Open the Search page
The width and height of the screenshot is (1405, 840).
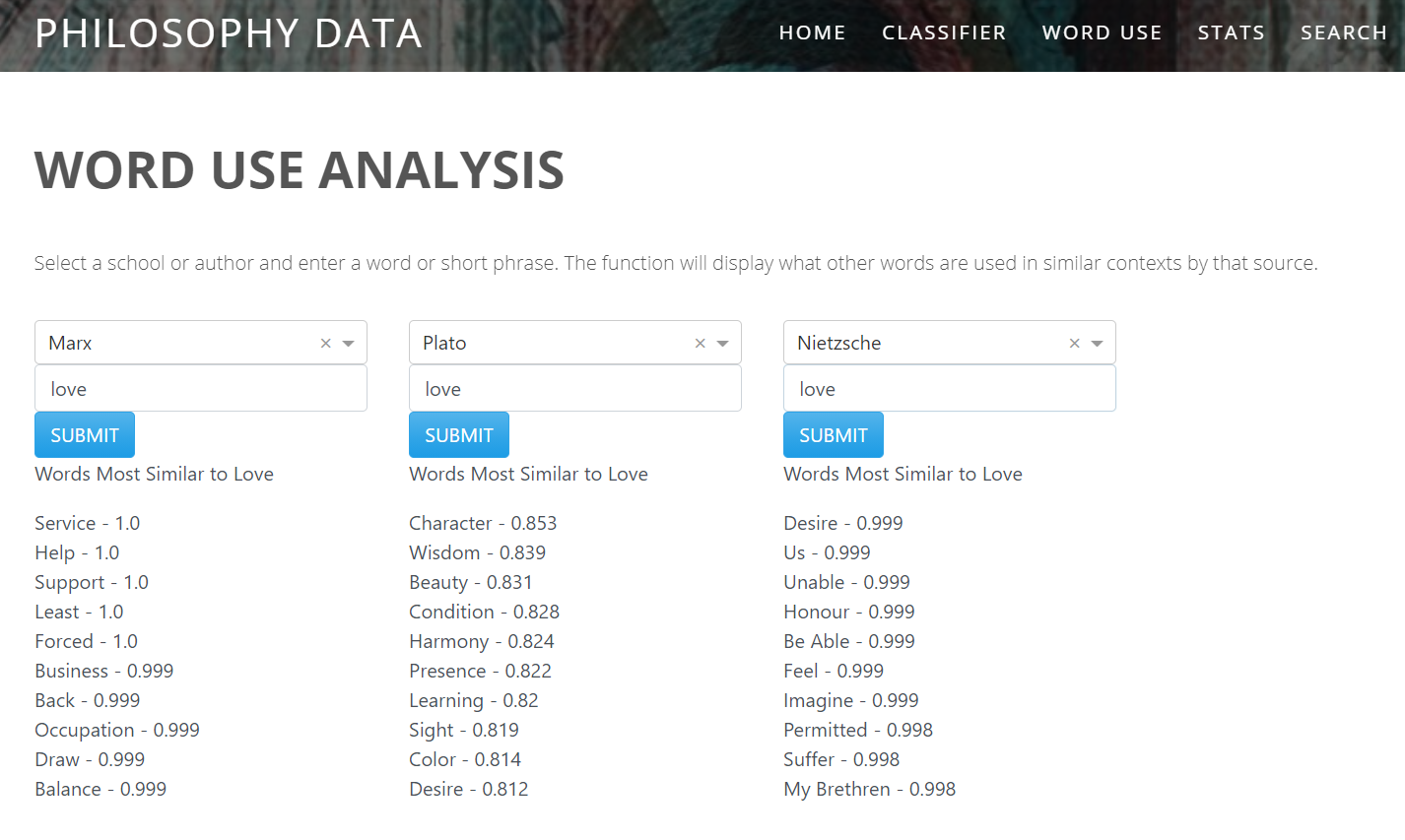(x=1344, y=32)
